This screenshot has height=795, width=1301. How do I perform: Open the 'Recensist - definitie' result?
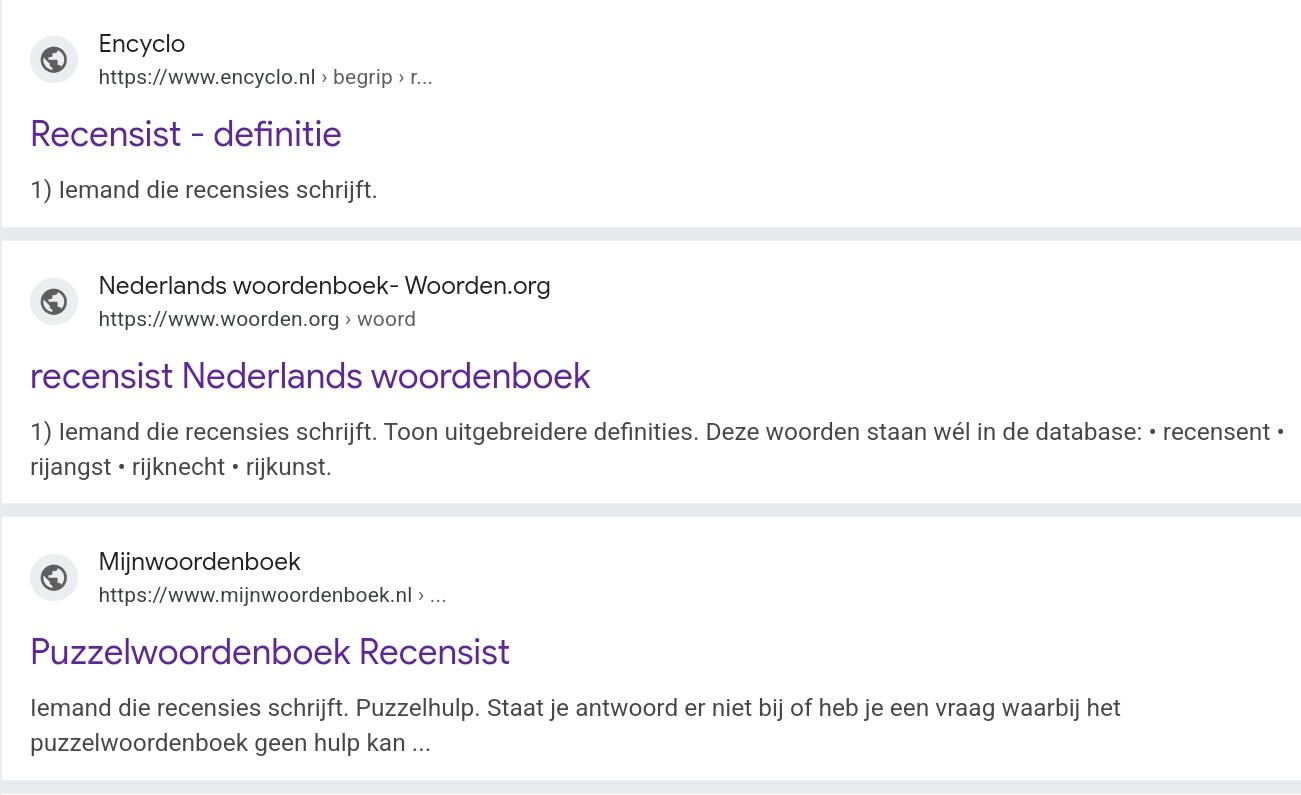coord(186,134)
